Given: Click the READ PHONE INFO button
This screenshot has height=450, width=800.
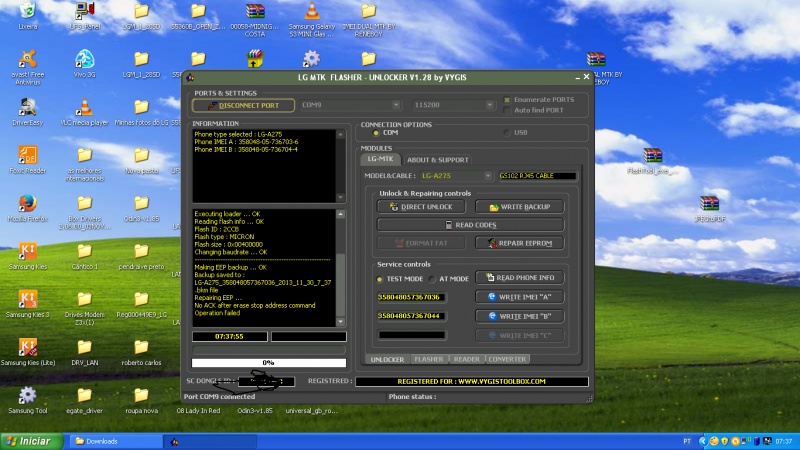Looking at the screenshot, I should [x=519, y=278].
